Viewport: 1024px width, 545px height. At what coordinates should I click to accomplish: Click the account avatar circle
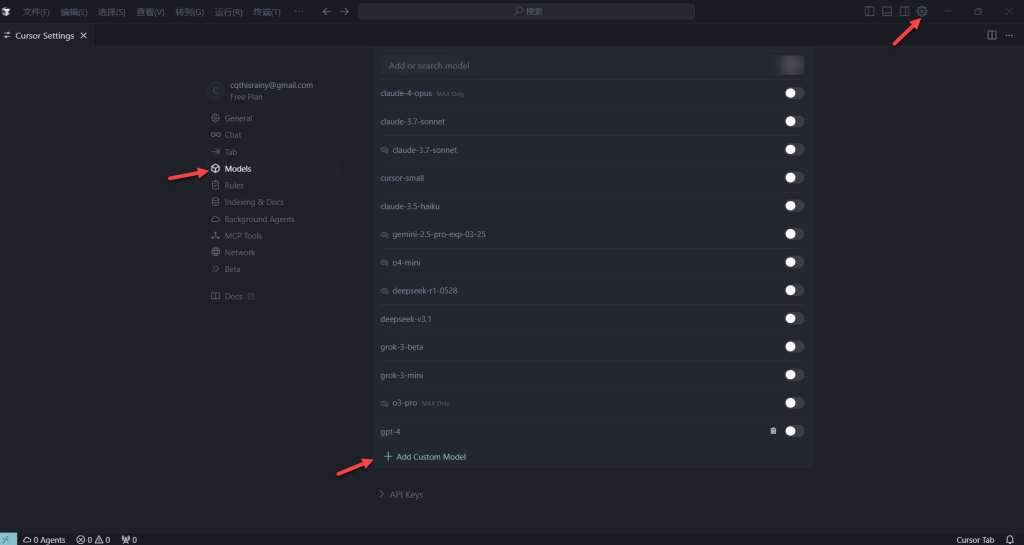pyautogui.click(x=216, y=91)
